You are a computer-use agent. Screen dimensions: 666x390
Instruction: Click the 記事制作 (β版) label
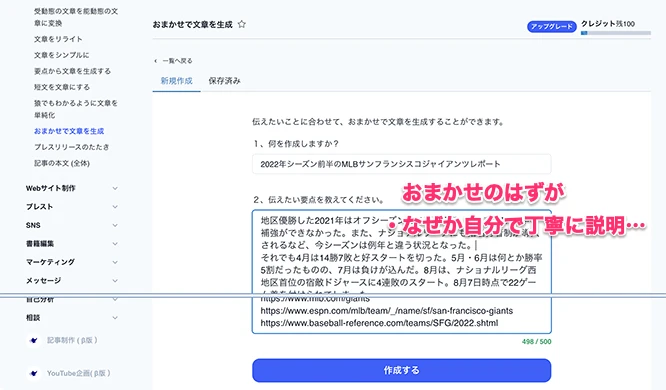pyautogui.click(x=72, y=340)
